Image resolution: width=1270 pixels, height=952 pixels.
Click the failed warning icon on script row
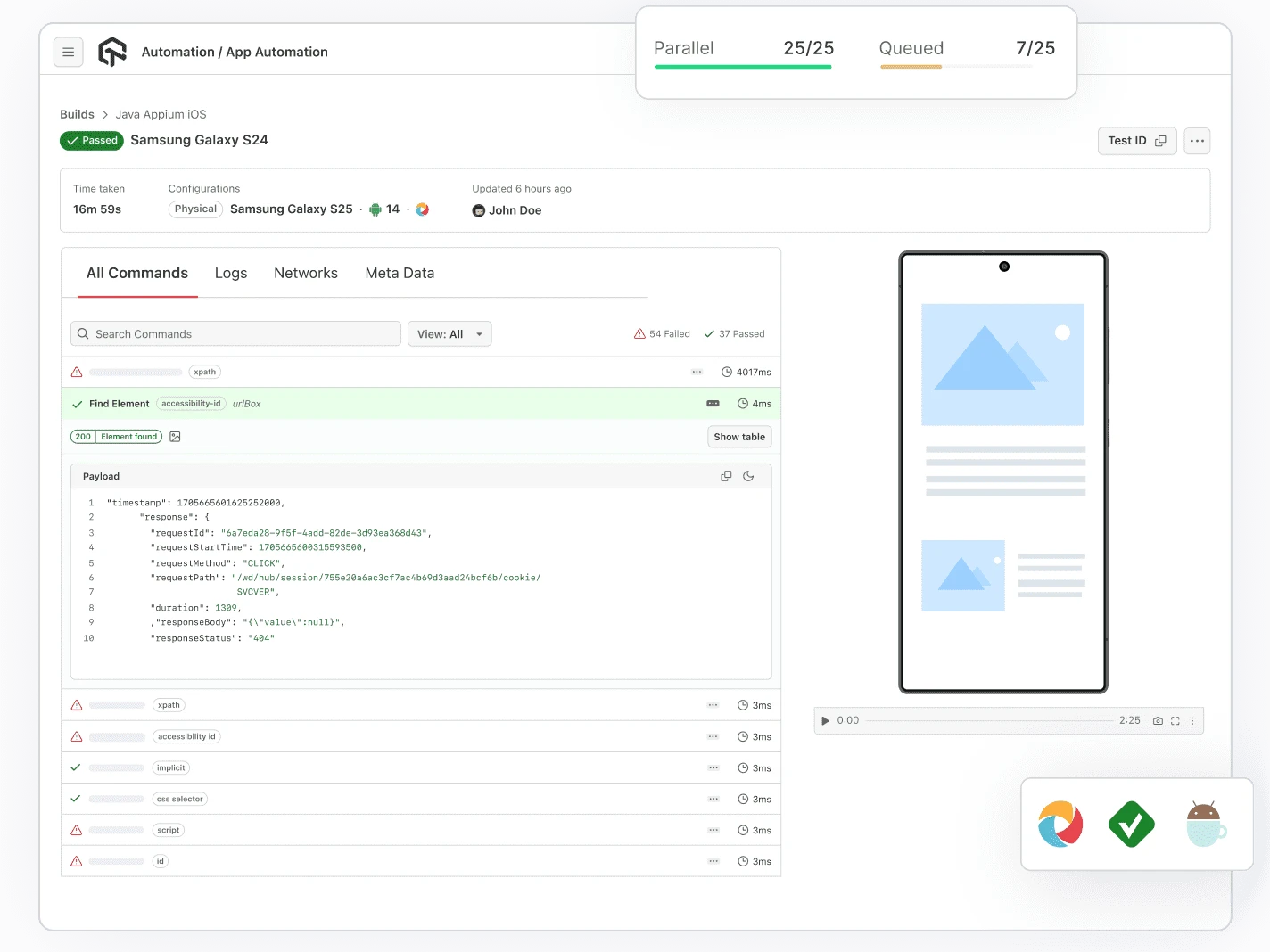pyautogui.click(x=77, y=830)
